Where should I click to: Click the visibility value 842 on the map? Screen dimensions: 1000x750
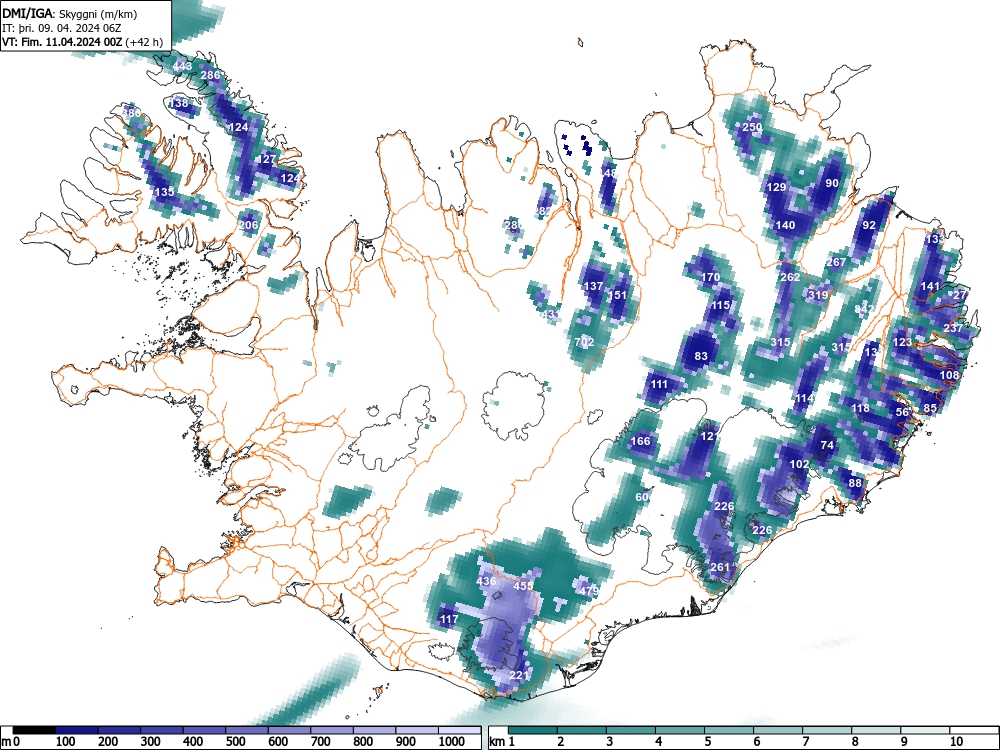[864, 309]
